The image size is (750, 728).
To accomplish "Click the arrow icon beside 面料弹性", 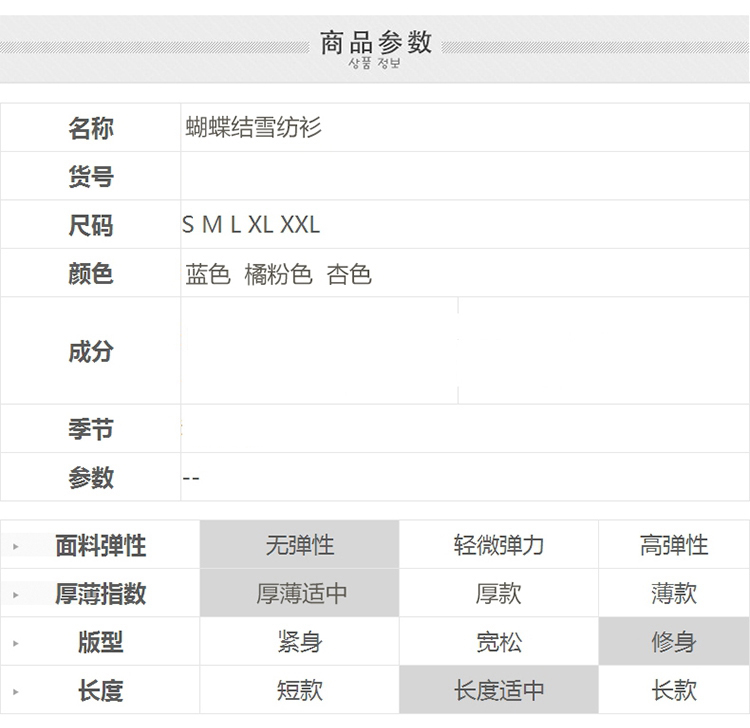I will click(16, 546).
